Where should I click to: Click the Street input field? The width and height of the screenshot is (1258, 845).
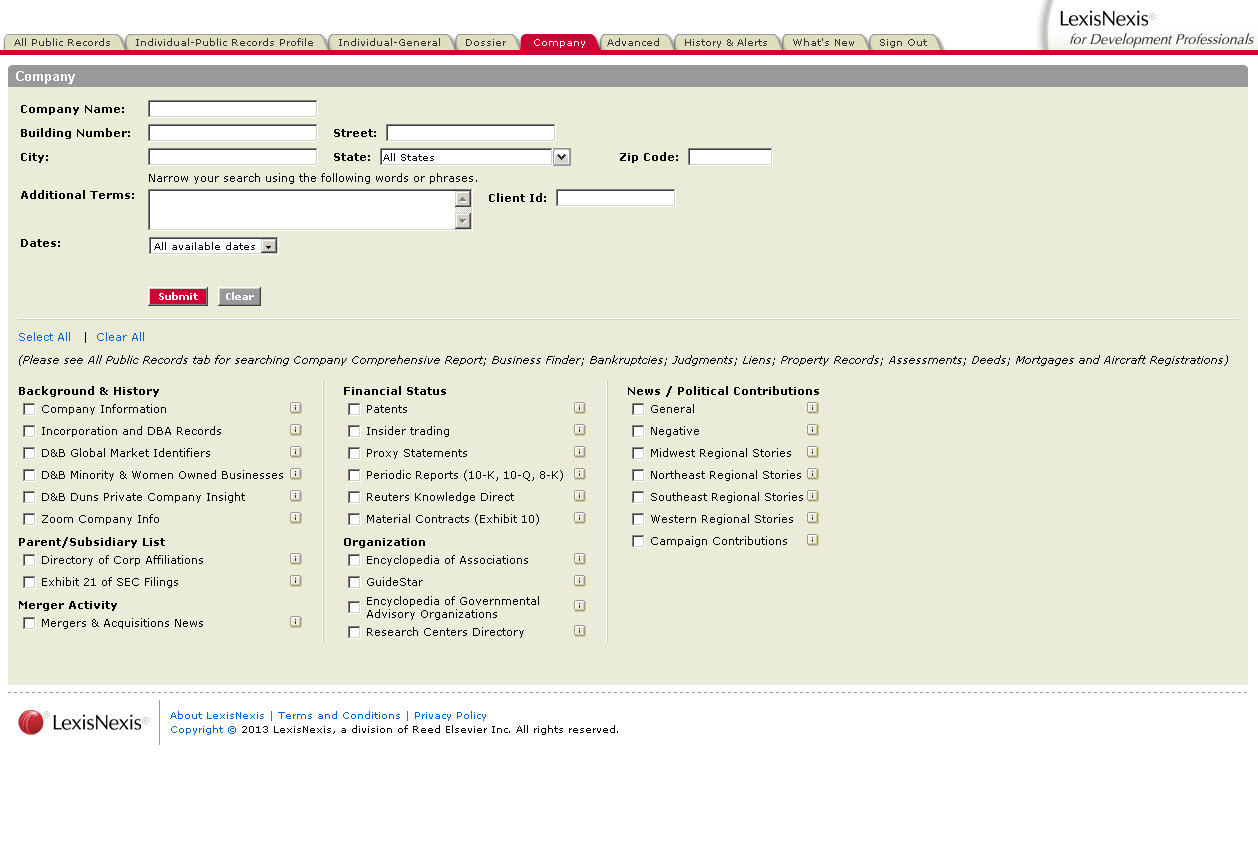click(471, 133)
